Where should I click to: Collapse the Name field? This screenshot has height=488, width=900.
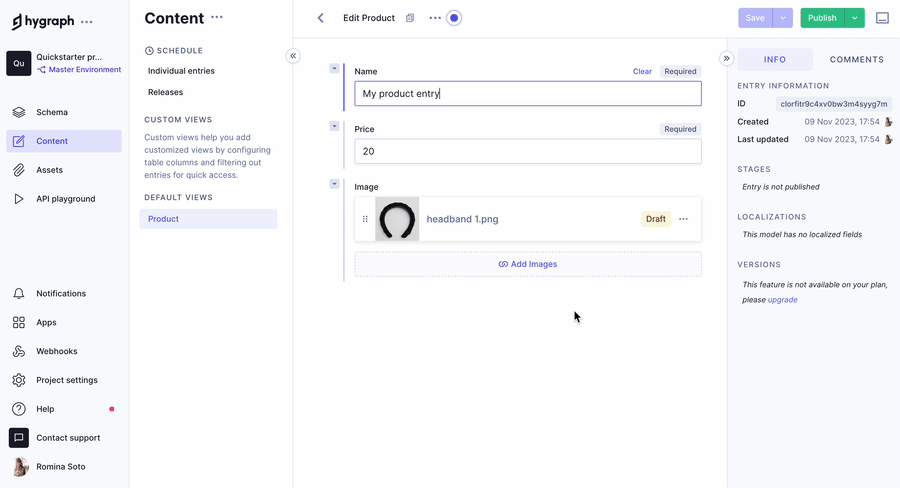334,69
